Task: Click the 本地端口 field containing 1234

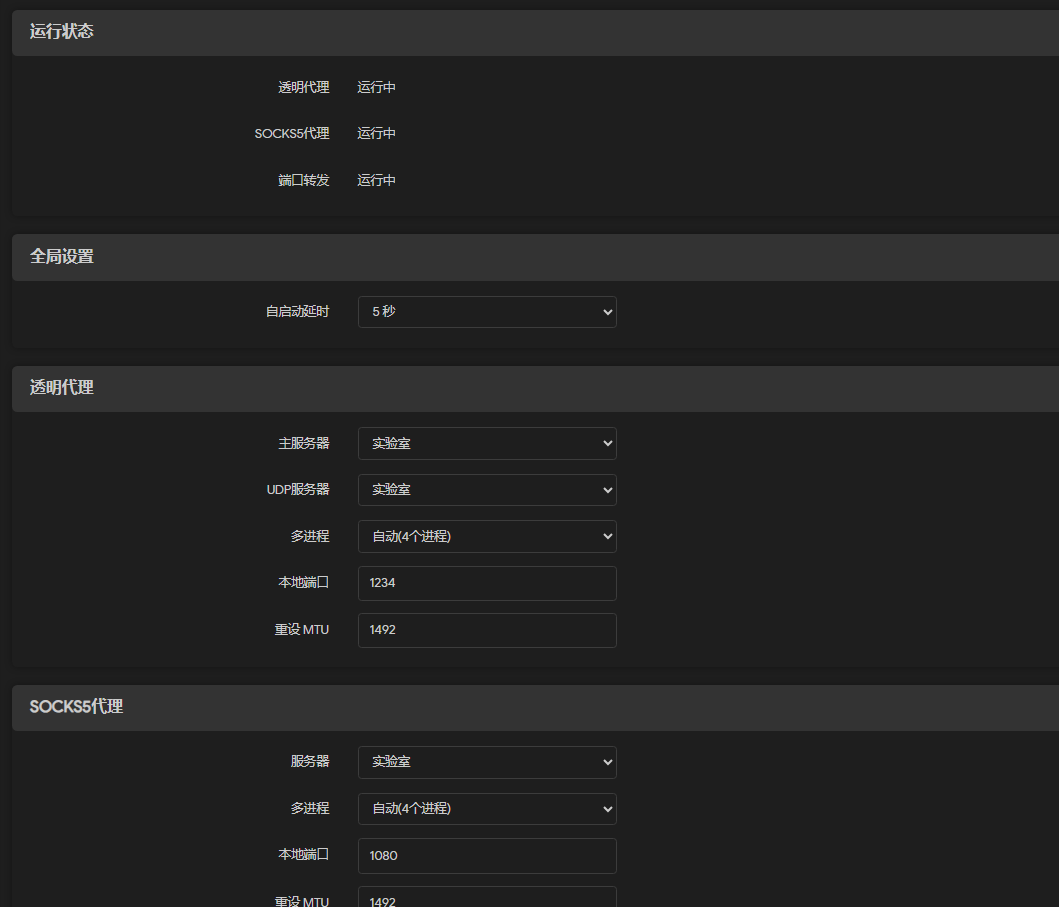Action: point(487,583)
